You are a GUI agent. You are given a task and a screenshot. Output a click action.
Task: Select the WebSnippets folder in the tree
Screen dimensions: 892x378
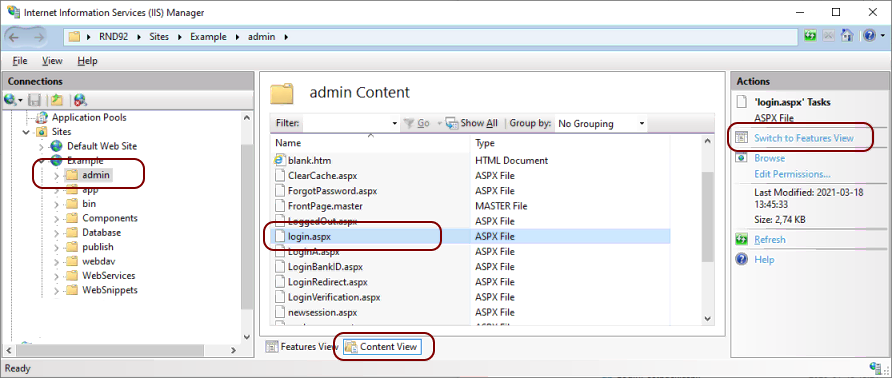coord(110,290)
